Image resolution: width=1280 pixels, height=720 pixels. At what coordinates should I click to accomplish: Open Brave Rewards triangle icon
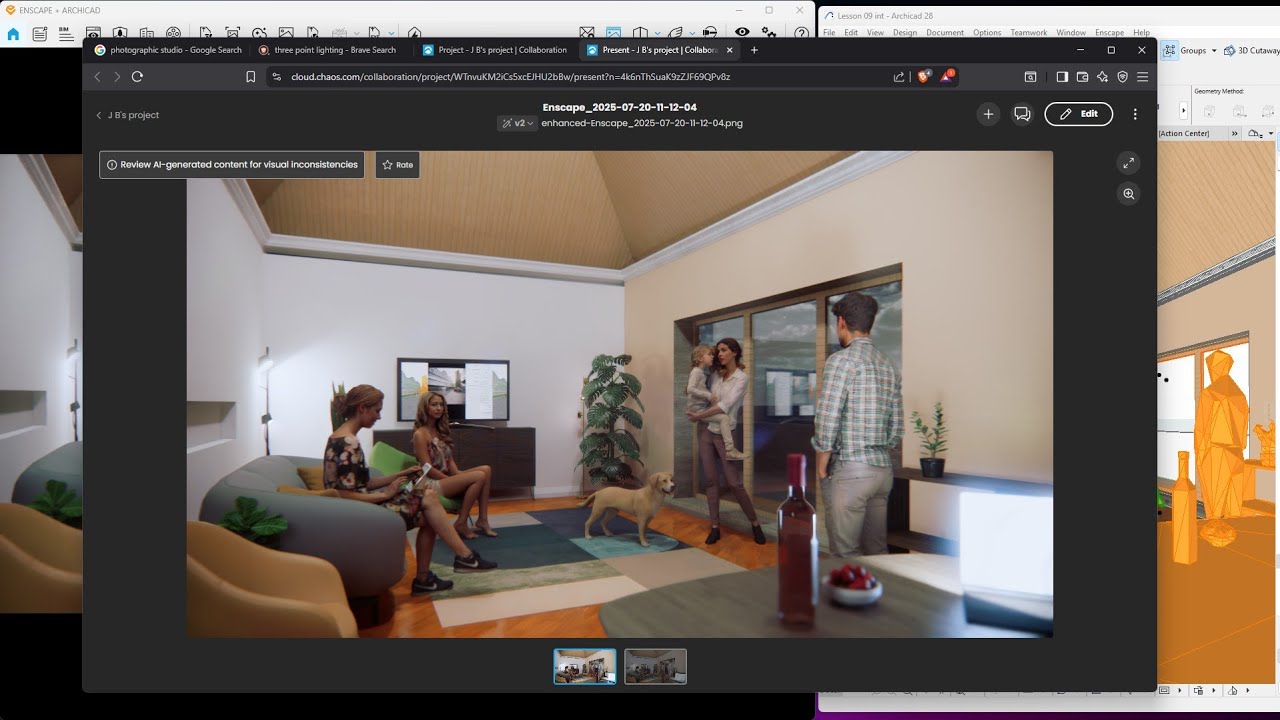[x=946, y=76]
